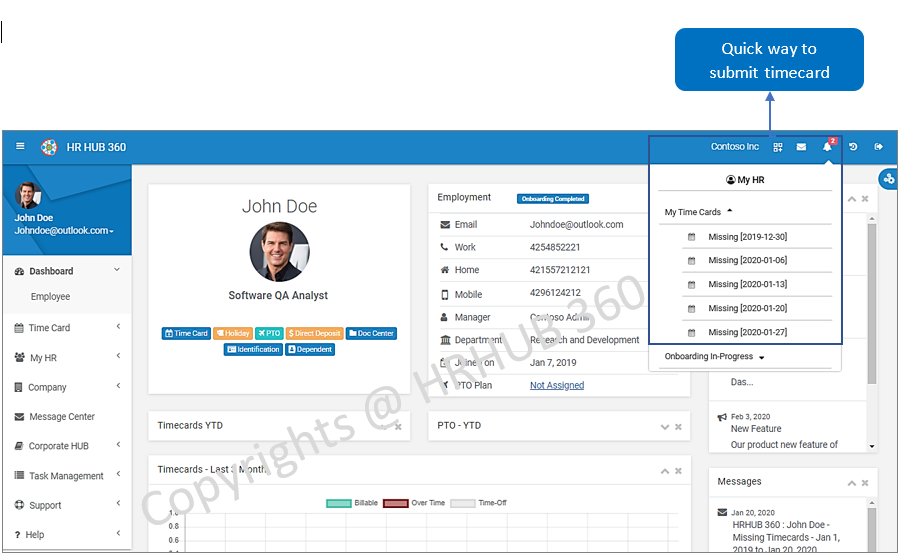904x557 pixels.
Task: Expand Onboarding In-Progress section
Action: (x=714, y=356)
